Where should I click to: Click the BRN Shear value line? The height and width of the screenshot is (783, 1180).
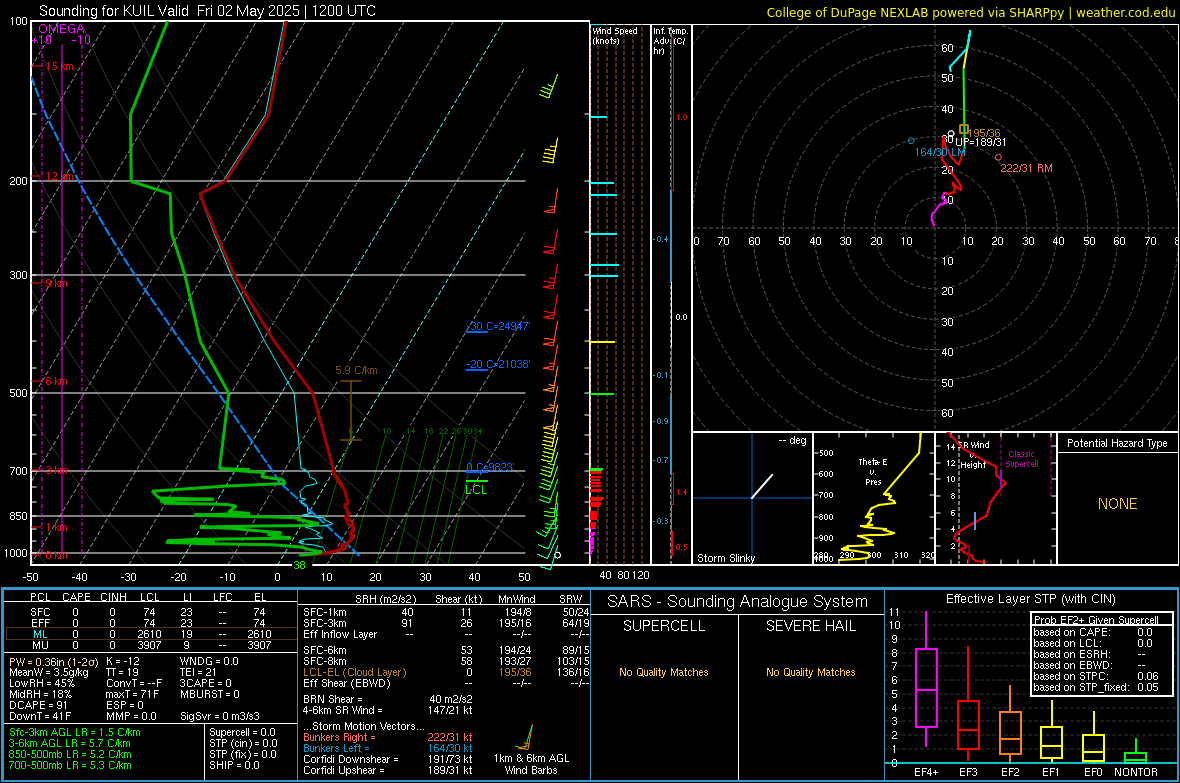coord(388,699)
